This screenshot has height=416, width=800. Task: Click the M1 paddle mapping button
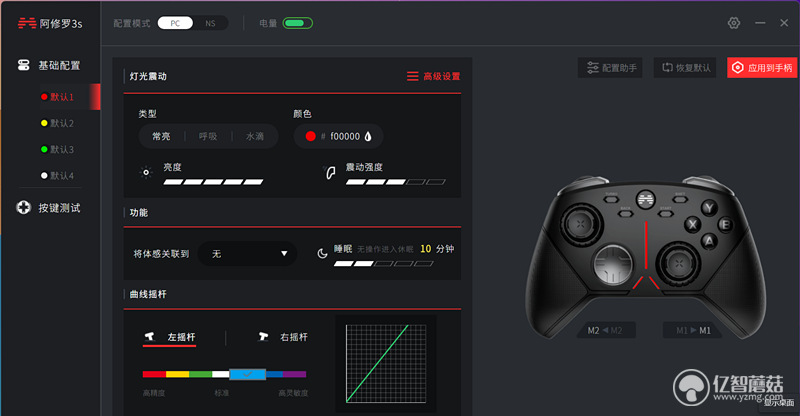[x=693, y=330]
